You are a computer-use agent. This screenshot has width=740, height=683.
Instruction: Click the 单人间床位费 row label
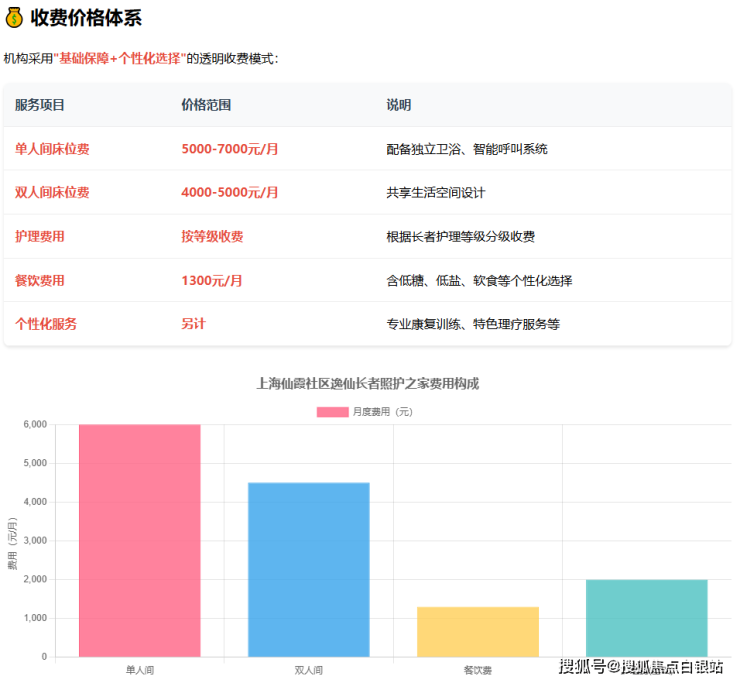click(52, 149)
